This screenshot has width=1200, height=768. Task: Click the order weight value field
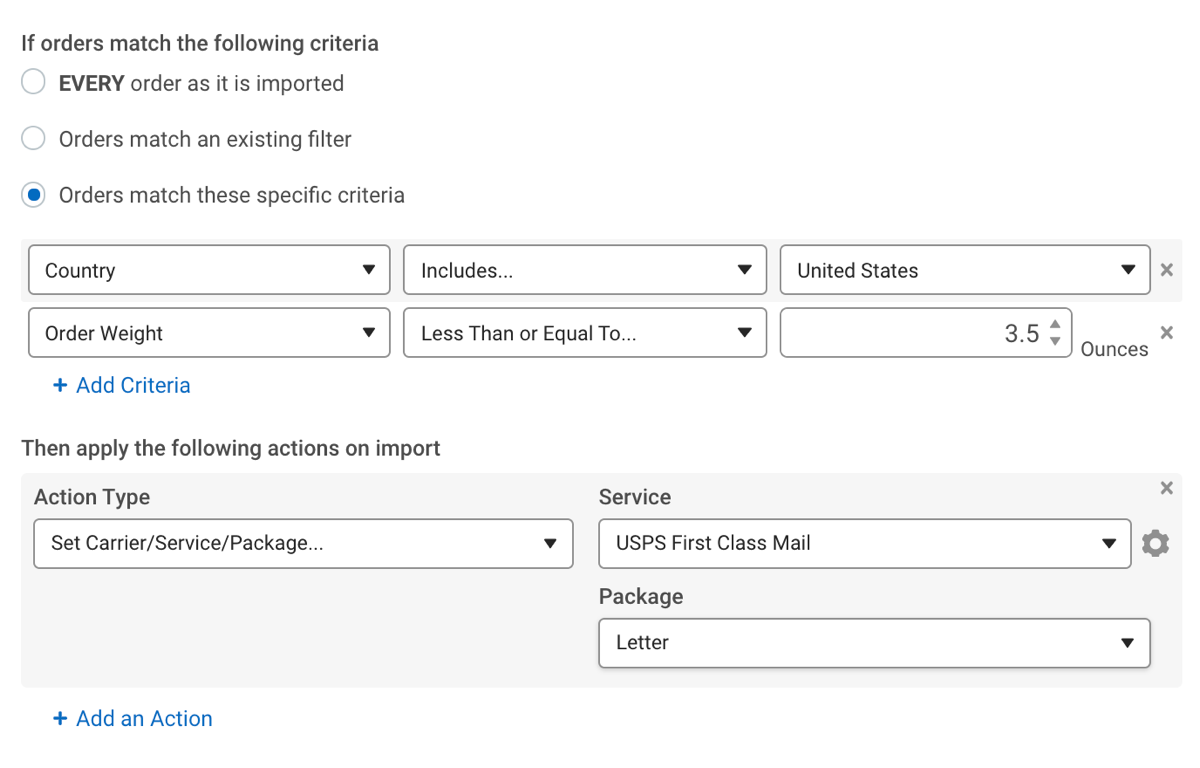point(910,333)
